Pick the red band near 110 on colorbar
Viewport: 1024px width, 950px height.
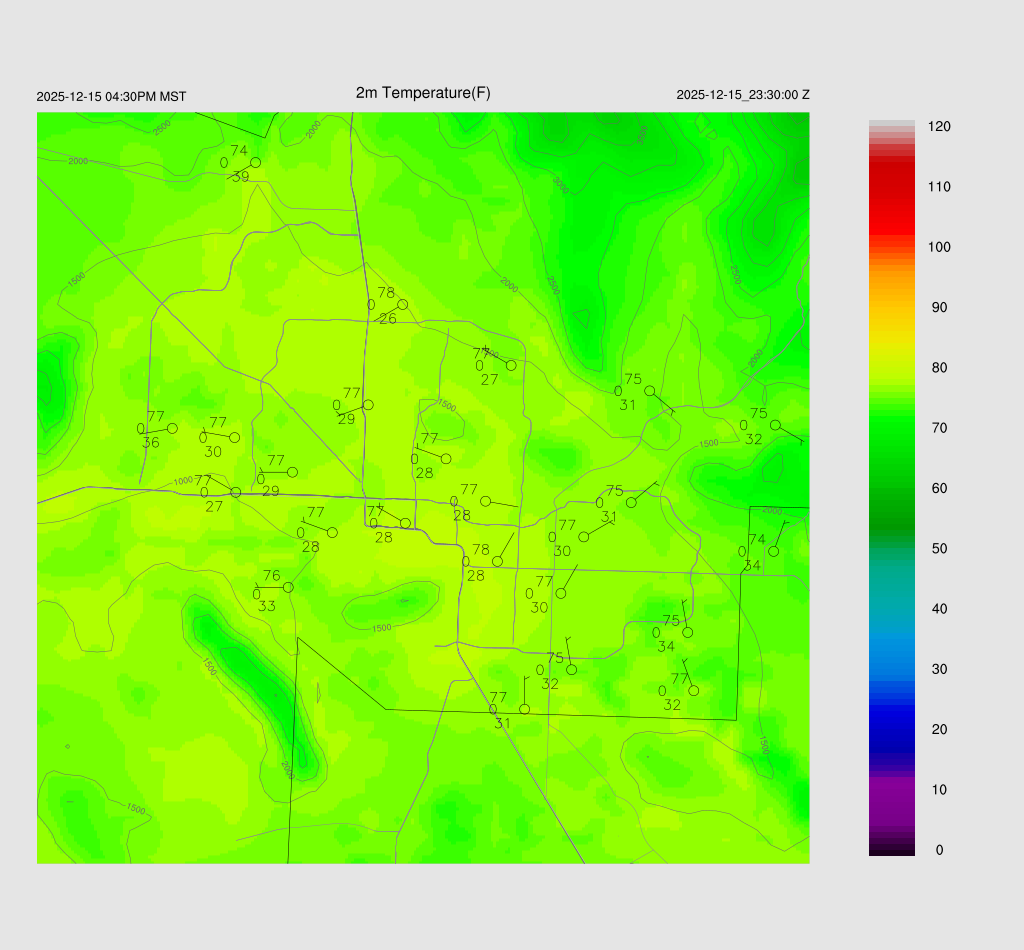click(891, 187)
